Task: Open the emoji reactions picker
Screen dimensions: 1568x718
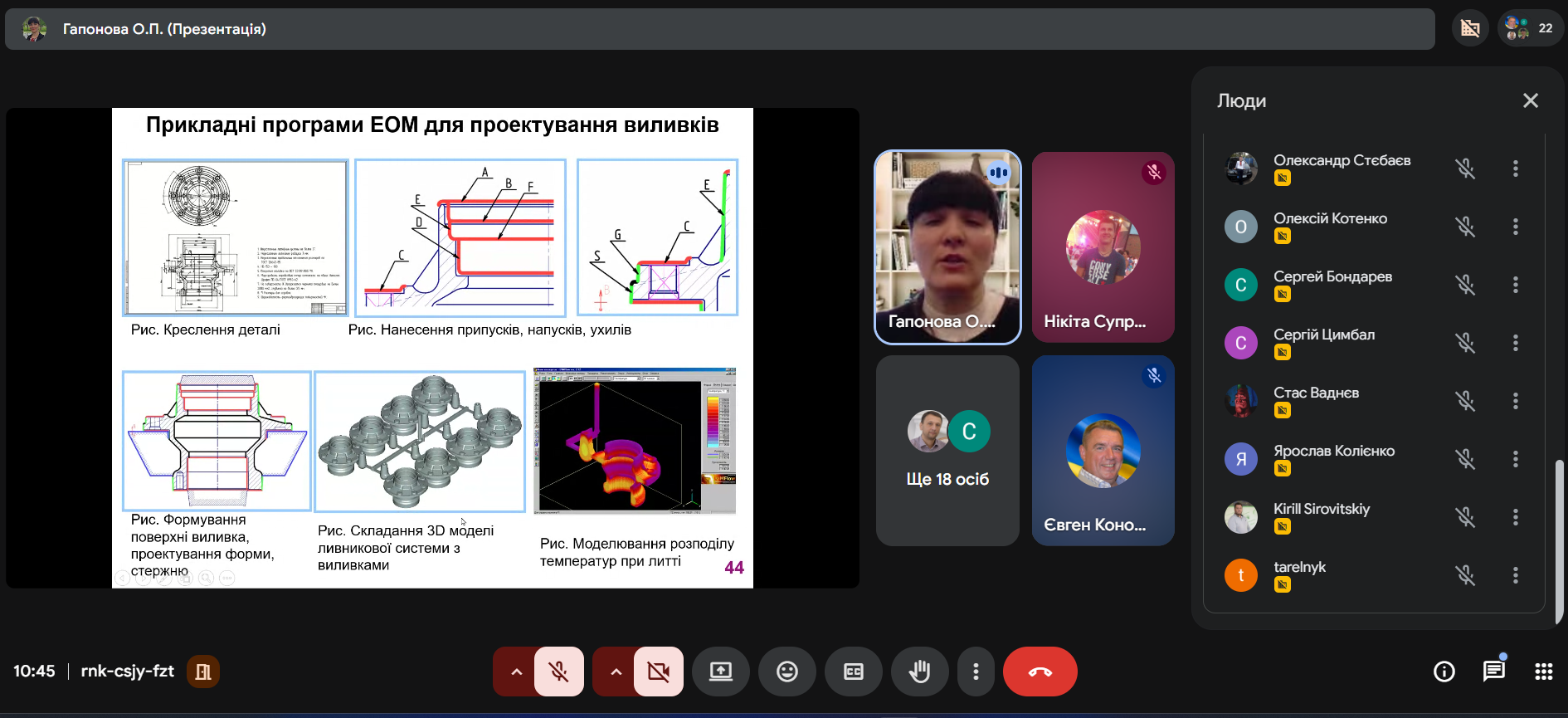Action: [786, 672]
